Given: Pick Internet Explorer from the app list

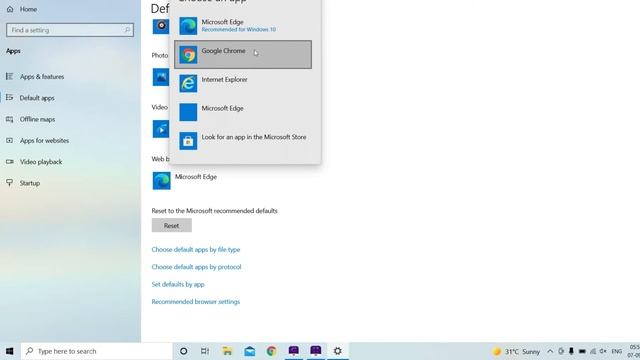Looking at the screenshot, I should (243, 83).
